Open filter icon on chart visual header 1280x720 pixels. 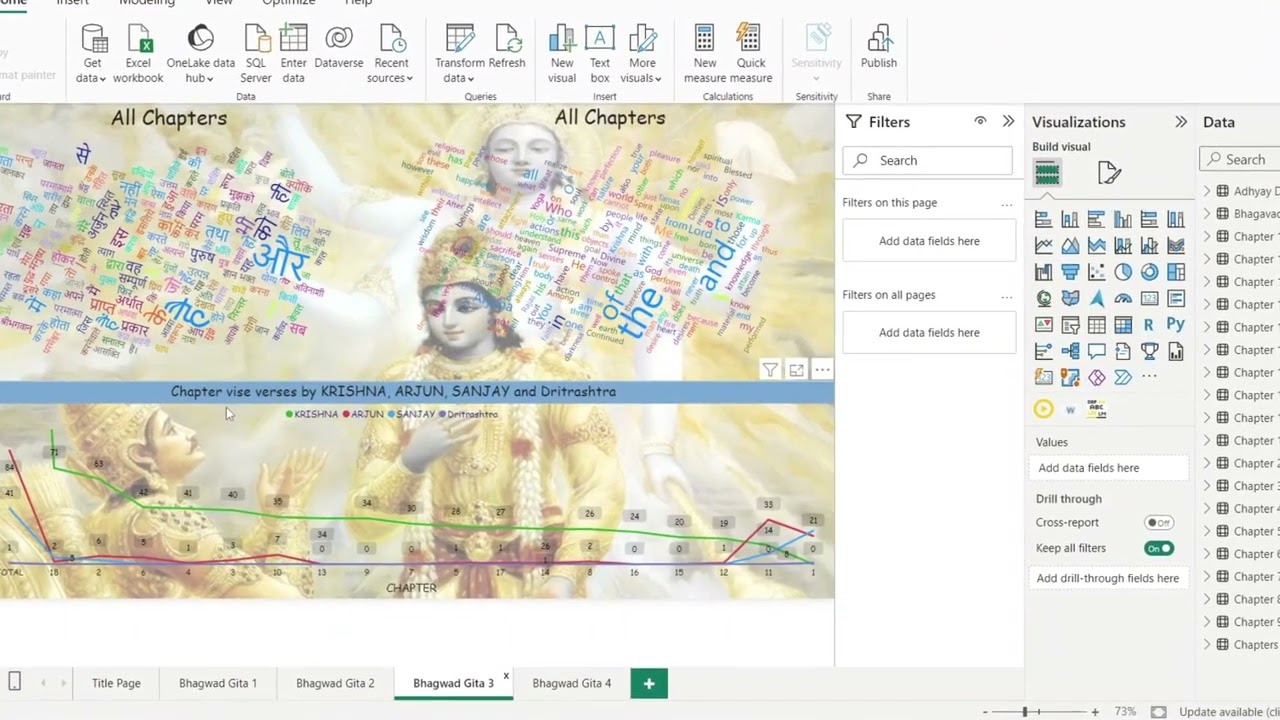coord(770,370)
